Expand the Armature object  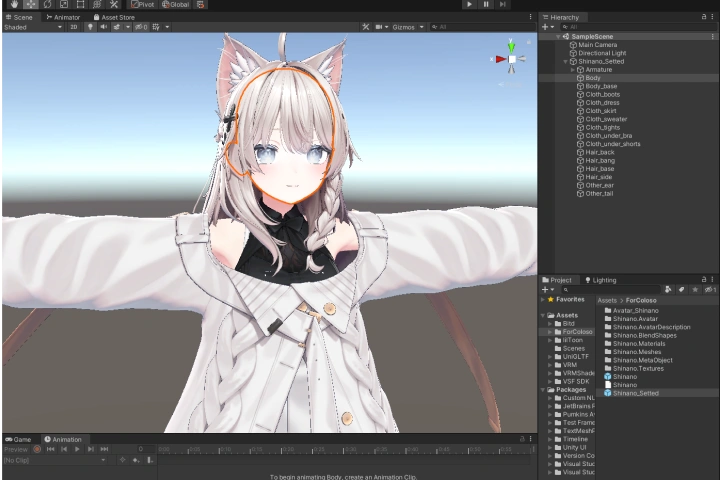[573, 69]
